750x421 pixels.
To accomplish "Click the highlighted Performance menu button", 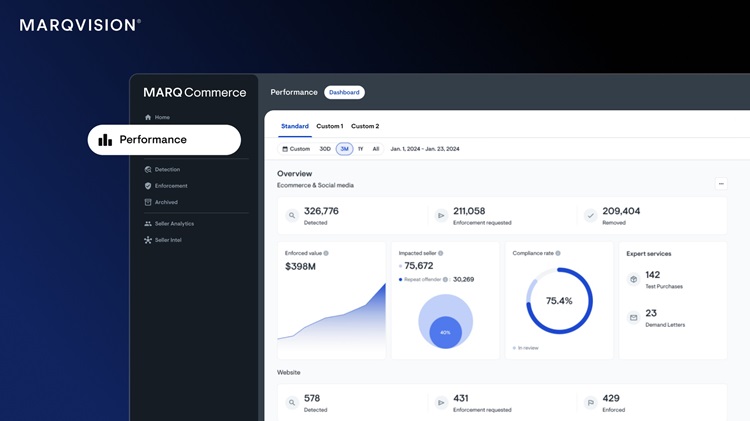I will tap(164, 140).
